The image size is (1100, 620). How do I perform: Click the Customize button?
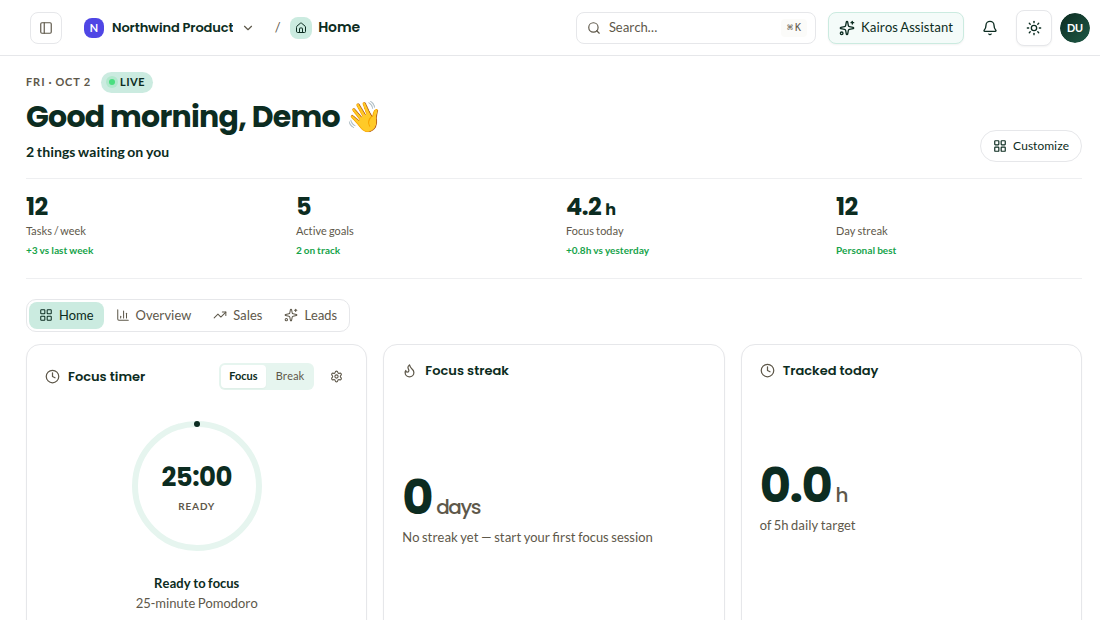1031,146
